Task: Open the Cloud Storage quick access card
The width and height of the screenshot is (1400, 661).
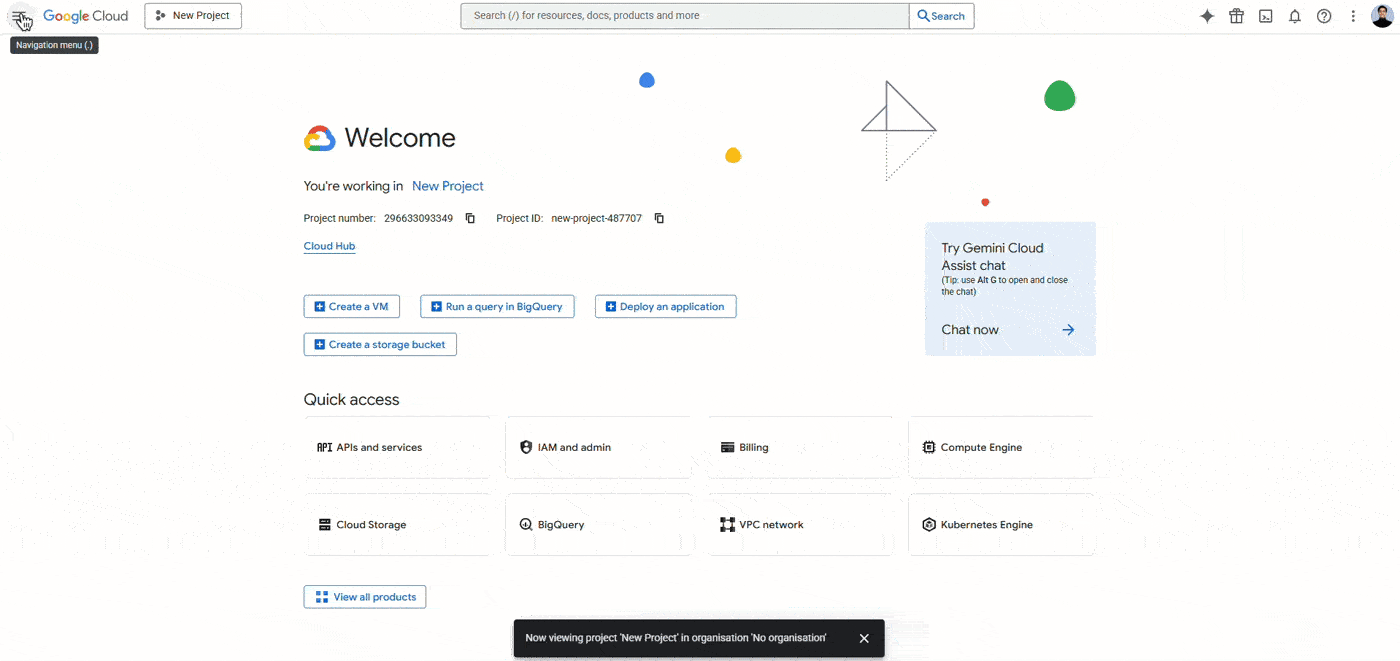Action: click(x=398, y=524)
